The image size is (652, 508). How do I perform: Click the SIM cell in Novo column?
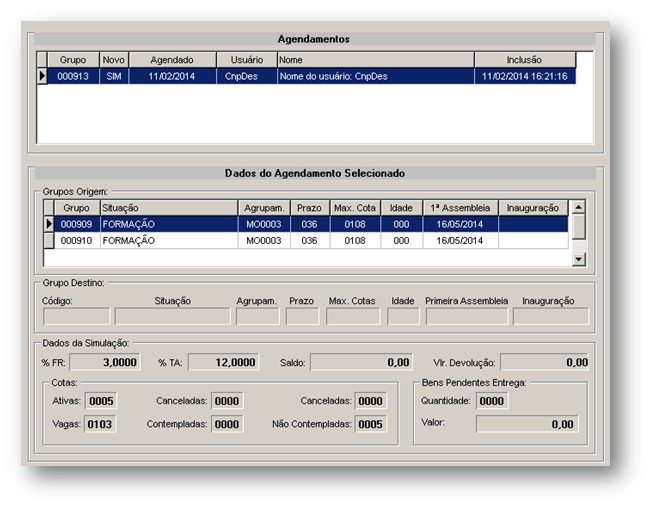click(x=114, y=76)
